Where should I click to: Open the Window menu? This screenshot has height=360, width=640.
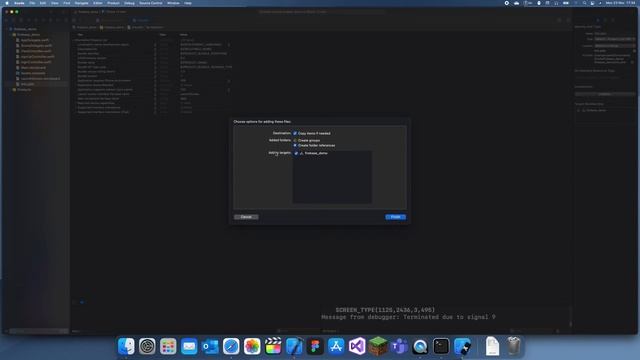click(173, 3)
